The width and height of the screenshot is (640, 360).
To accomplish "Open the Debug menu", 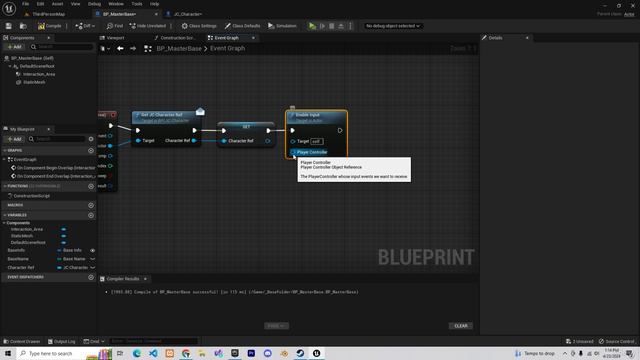I will (94, 4).
